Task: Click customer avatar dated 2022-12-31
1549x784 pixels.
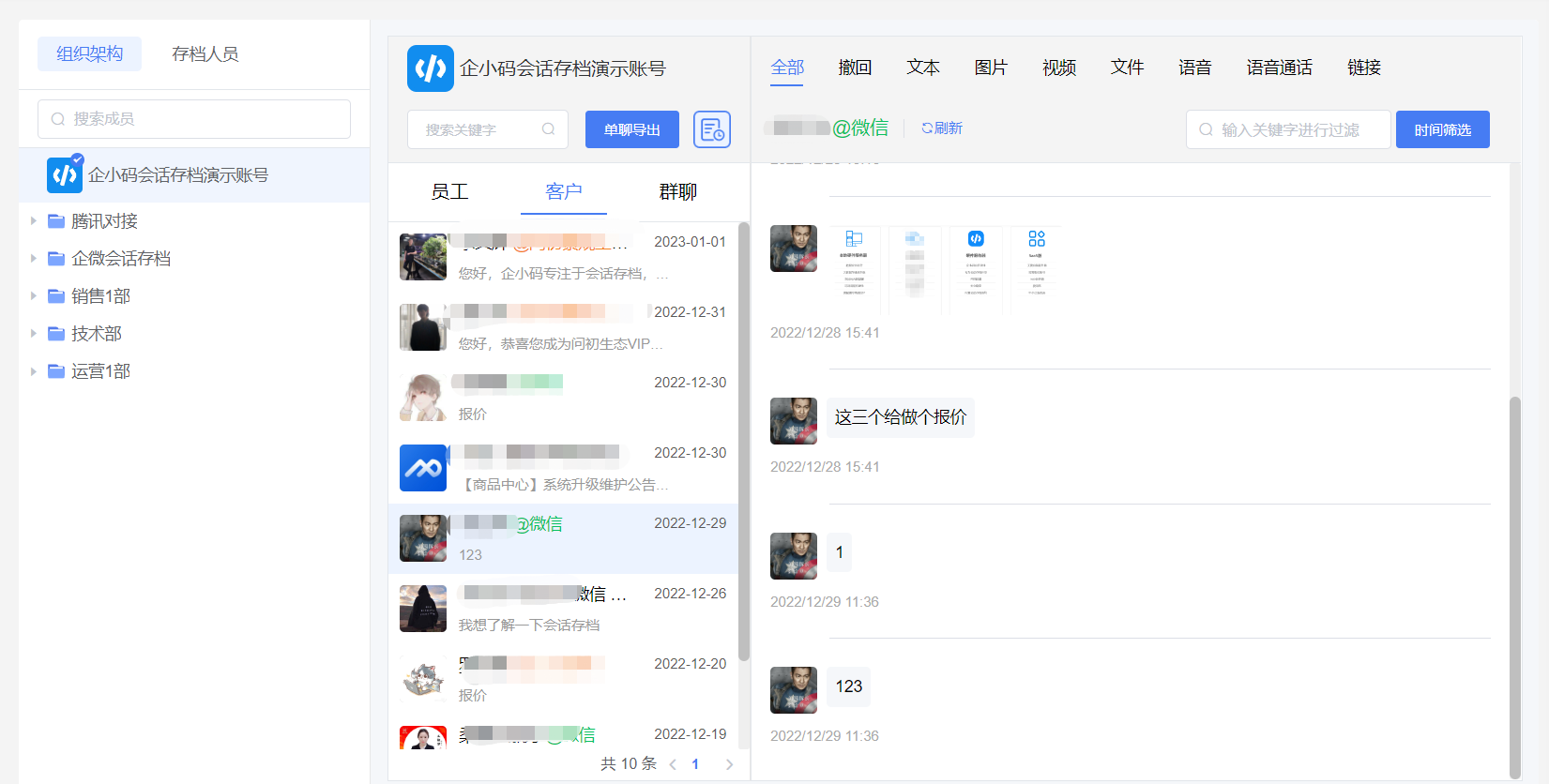Action: (423, 327)
